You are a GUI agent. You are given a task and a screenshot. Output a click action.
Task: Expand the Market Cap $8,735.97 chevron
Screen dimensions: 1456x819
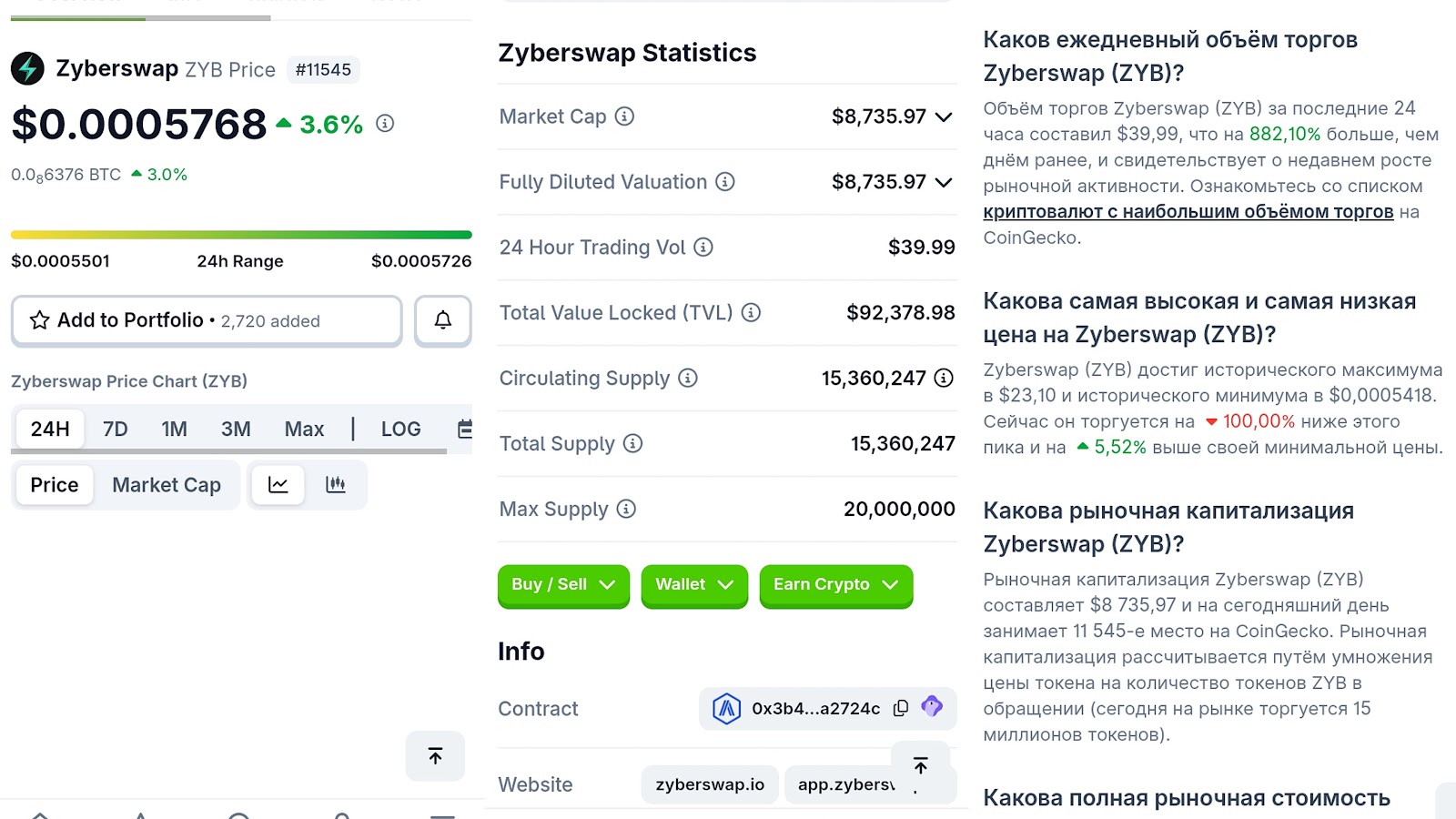(x=944, y=117)
